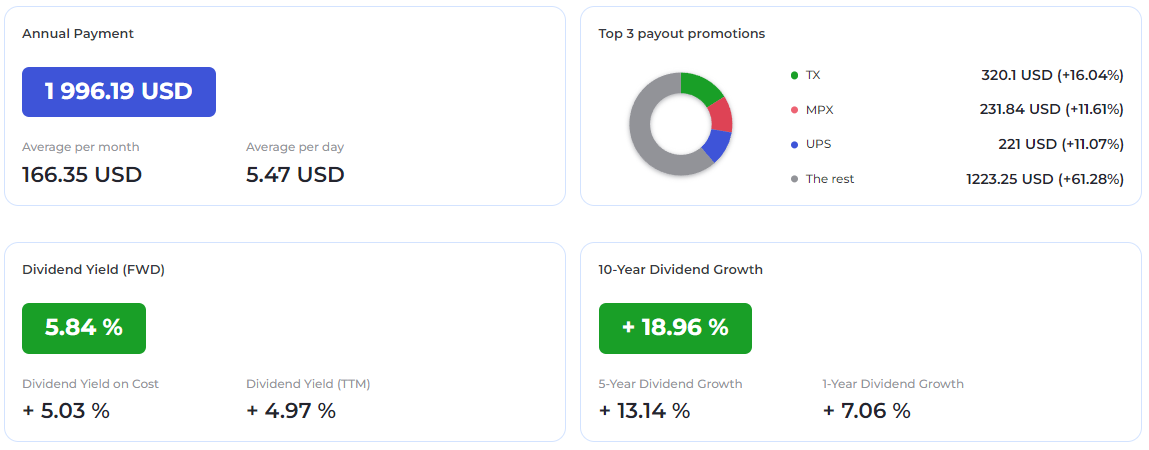The width and height of the screenshot is (1149, 450).
Task: Click the + 18.96 % dividend growth badge
Action: click(675, 328)
